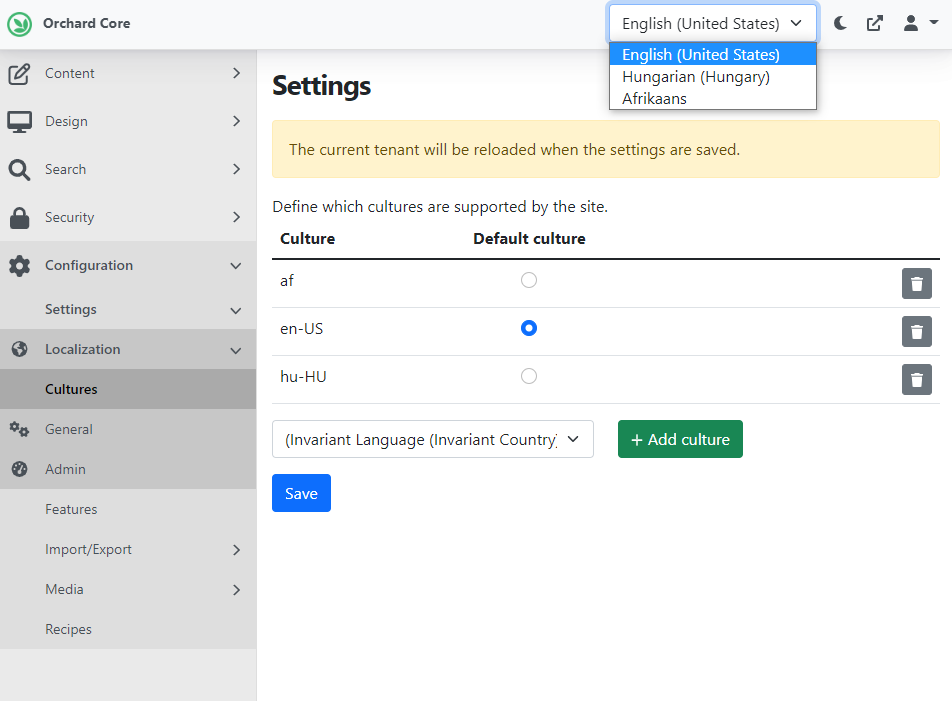Click the Culture column header
The height and width of the screenshot is (701, 952).
pyautogui.click(x=307, y=239)
